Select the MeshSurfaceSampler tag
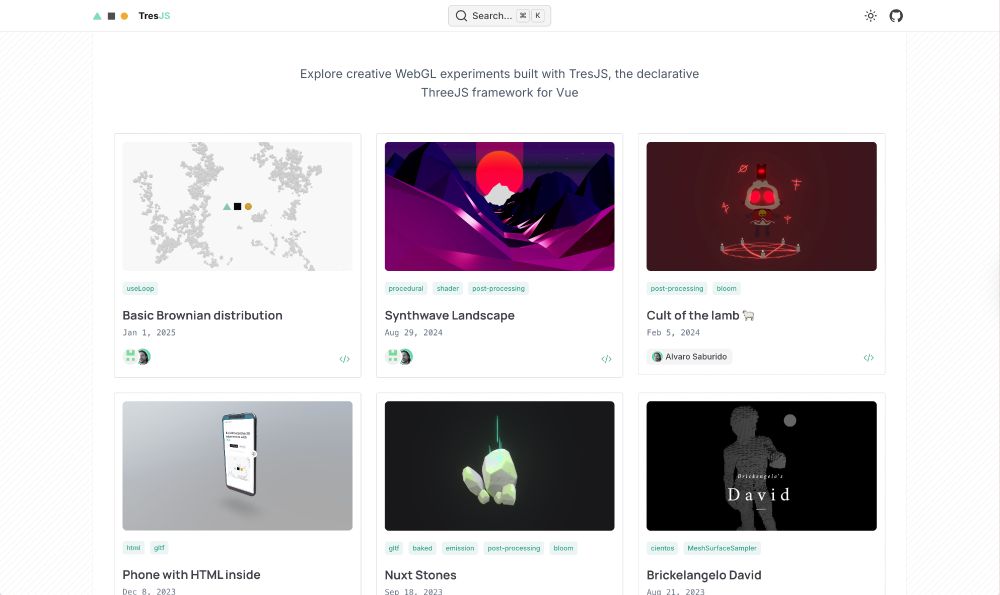Screen dimensions: 1000x595 click(x=722, y=548)
